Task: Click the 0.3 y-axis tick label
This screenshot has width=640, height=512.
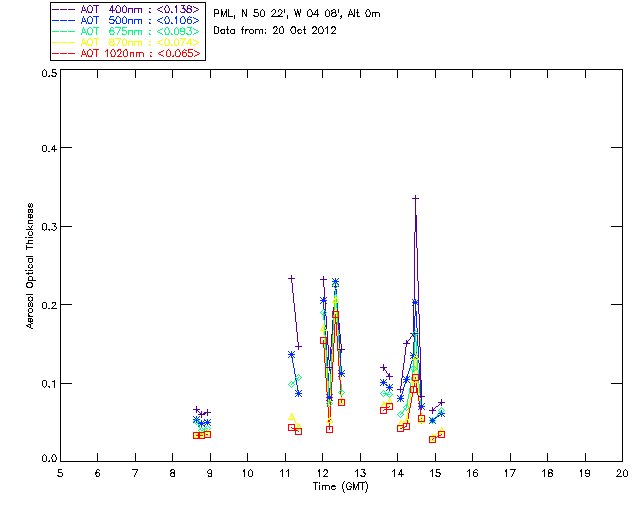Action: 49,226
